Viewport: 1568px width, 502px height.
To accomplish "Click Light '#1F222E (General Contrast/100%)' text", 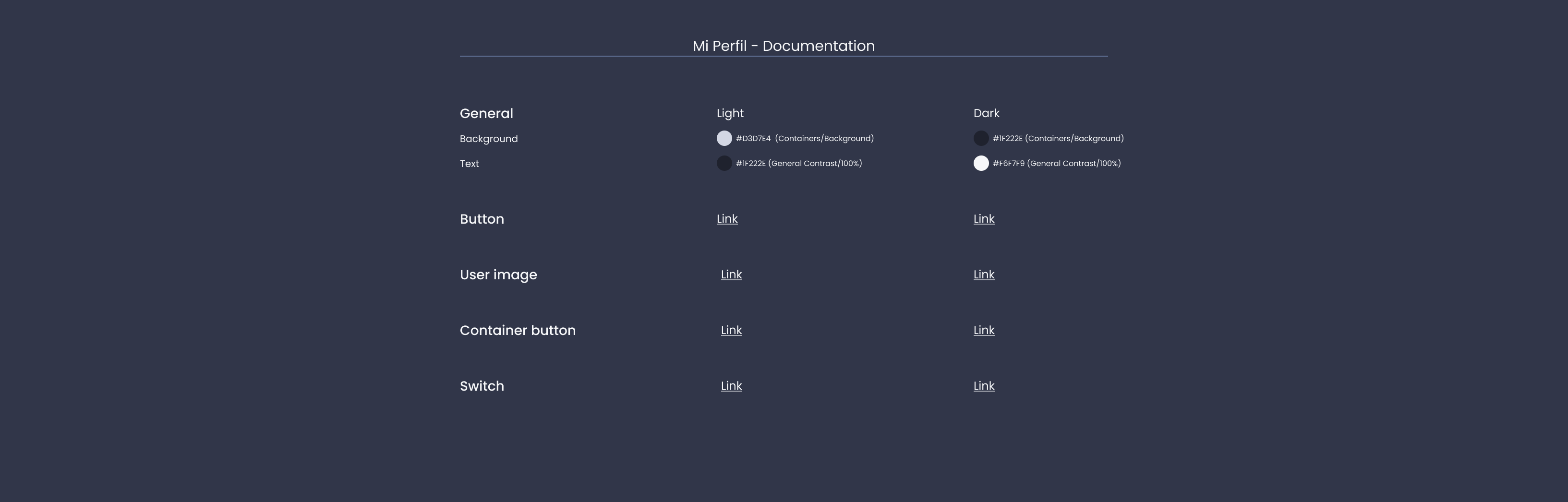I will tap(798, 163).
